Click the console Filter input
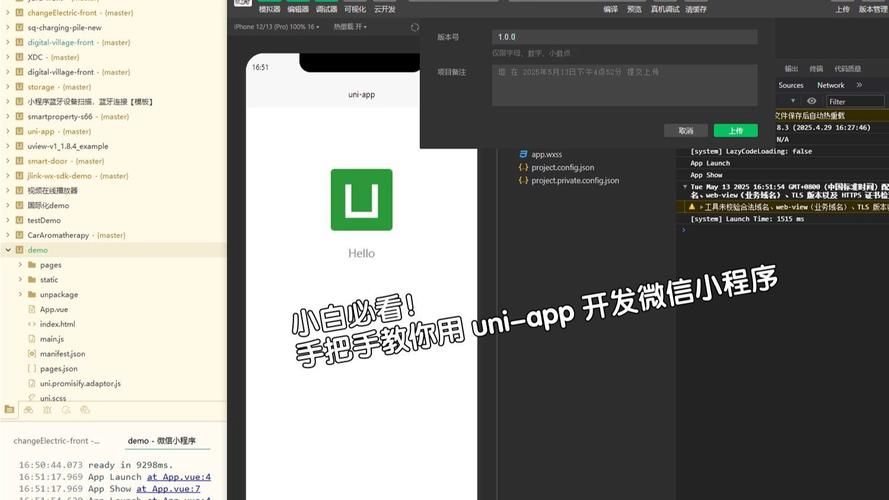The image size is (889, 500). 855,101
